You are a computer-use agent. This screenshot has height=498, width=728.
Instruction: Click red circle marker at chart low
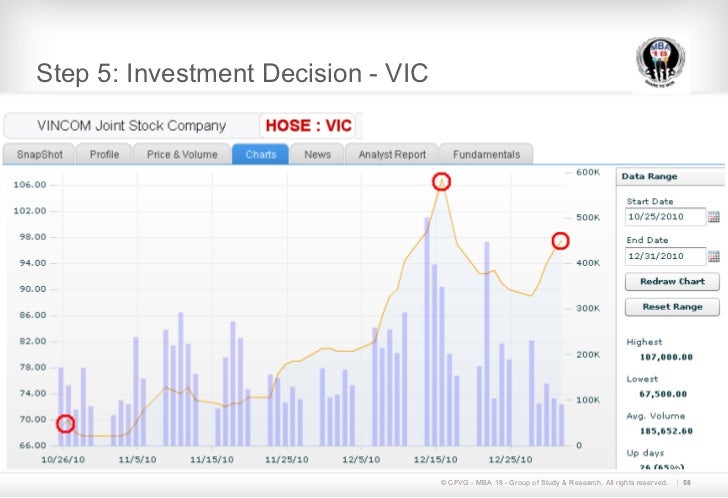(x=66, y=424)
